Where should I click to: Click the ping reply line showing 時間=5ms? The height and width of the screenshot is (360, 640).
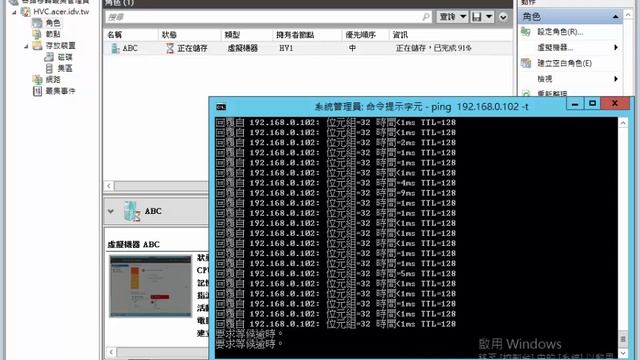pos(336,273)
